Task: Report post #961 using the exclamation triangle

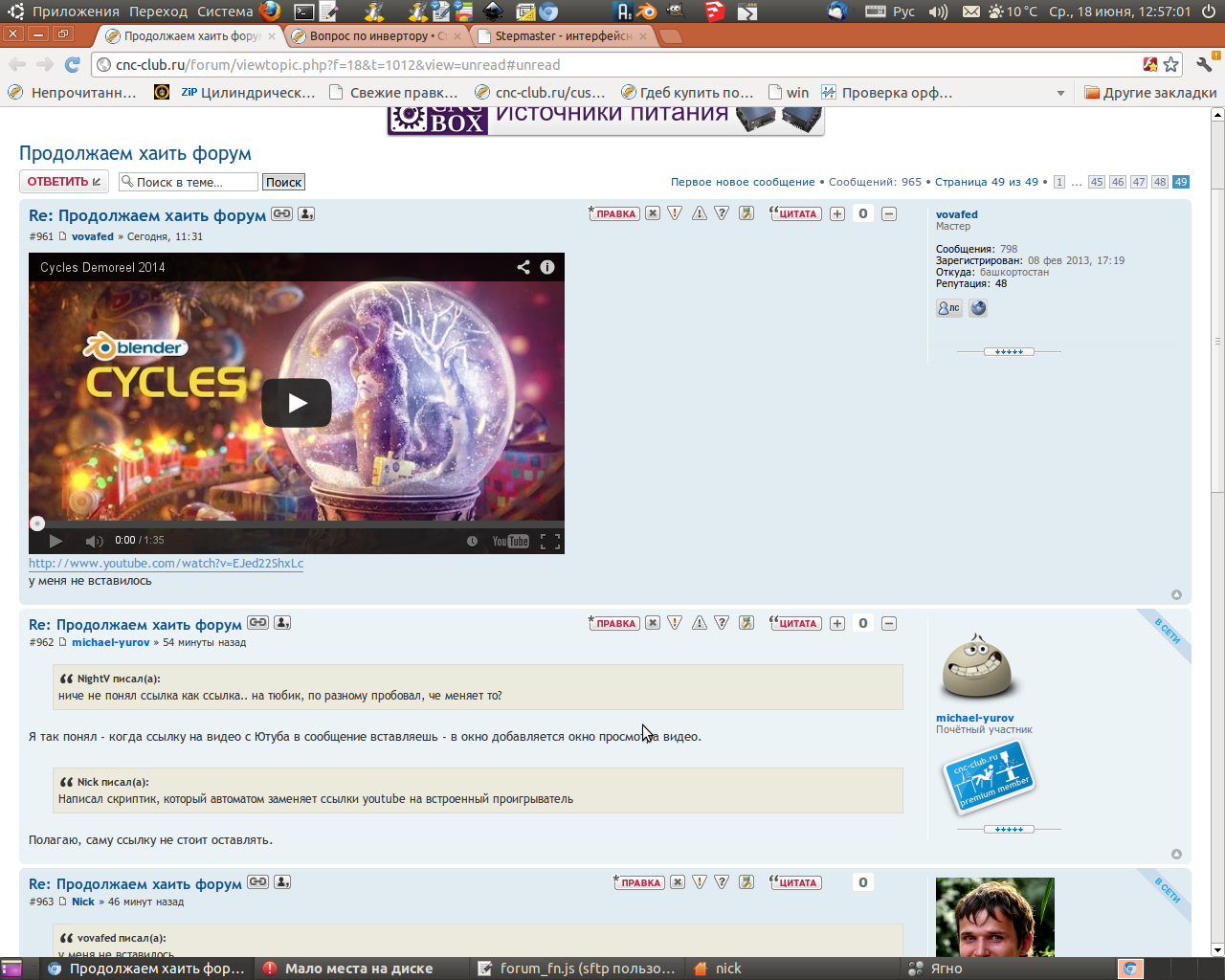Action: pyautogui.click(x=675, y=213)
